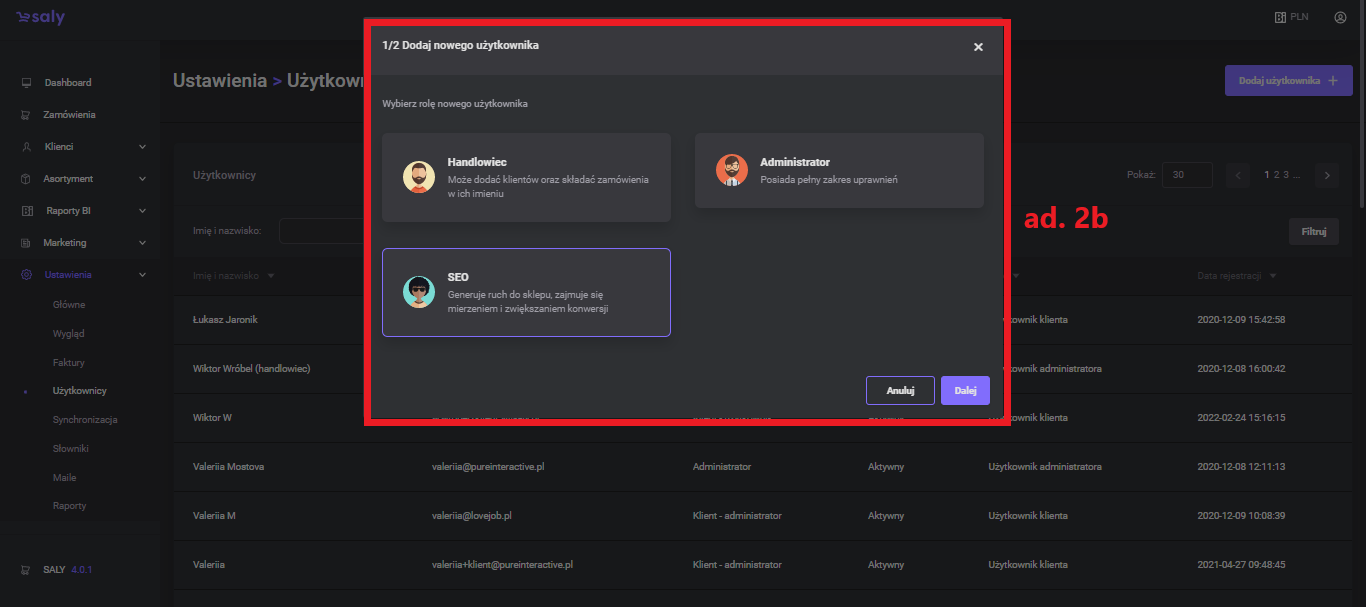This screenshot has height=607, width=1366.
Task: Click the SEO avatar icon
Action: tap(419, 292)
